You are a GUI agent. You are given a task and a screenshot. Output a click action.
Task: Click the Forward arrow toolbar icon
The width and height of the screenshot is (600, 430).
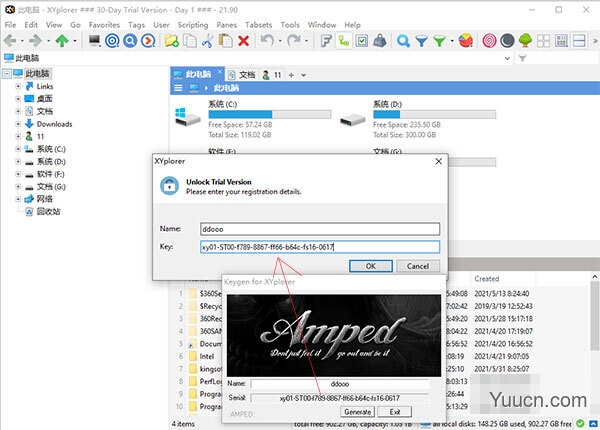pos(36,41)
